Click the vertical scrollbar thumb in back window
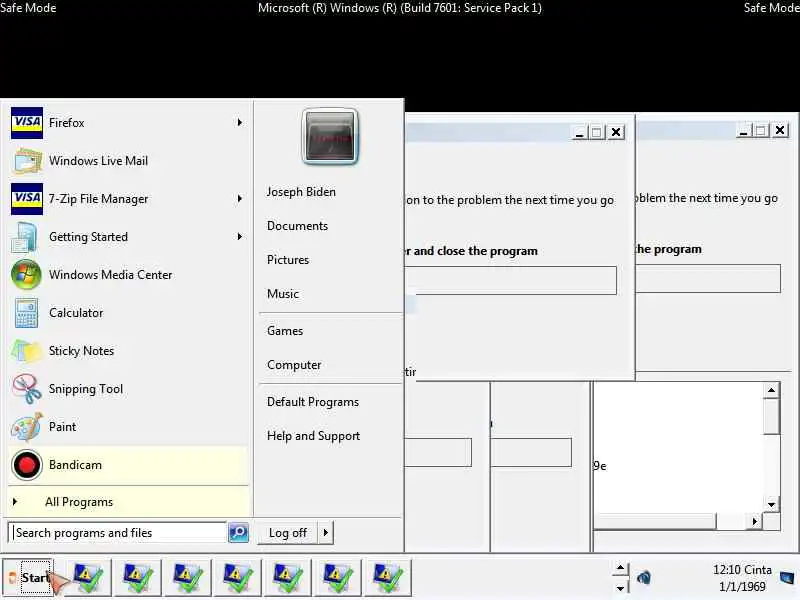Screen dimensions: 800x600 point(771,417)
